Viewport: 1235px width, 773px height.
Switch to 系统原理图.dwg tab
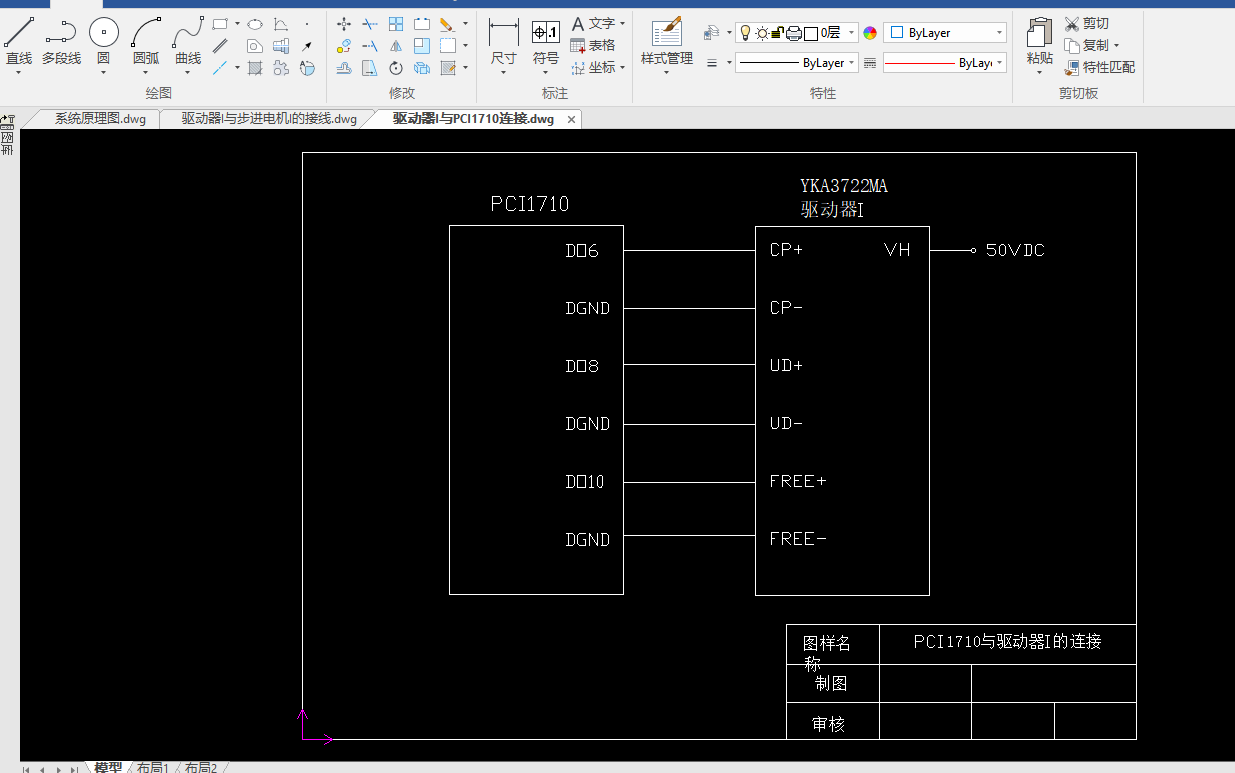[100, 118]
